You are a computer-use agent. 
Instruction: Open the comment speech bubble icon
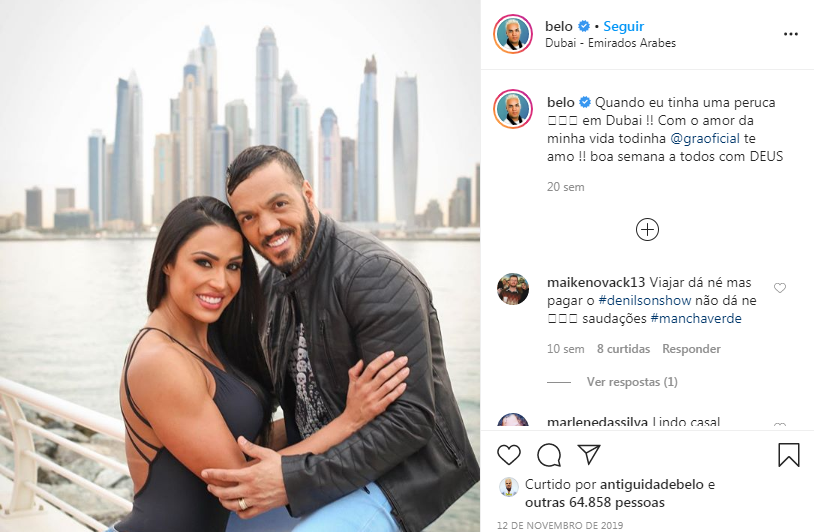tap(549, 455)
